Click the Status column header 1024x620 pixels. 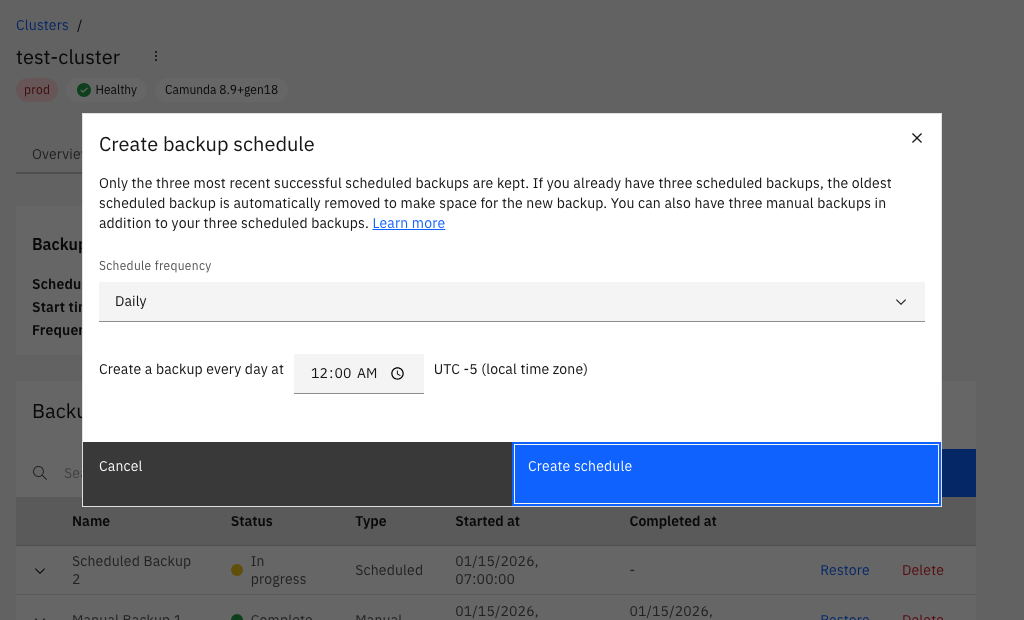(251, 521)
